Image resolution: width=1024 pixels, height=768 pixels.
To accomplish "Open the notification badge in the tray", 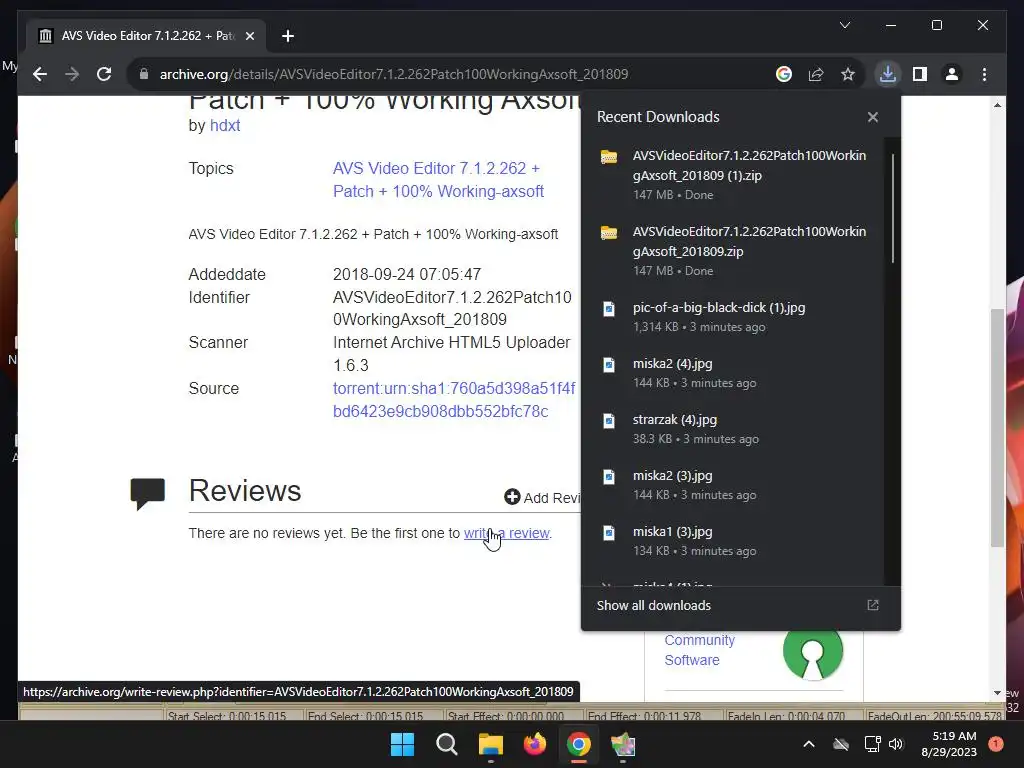I will point(996,743).
